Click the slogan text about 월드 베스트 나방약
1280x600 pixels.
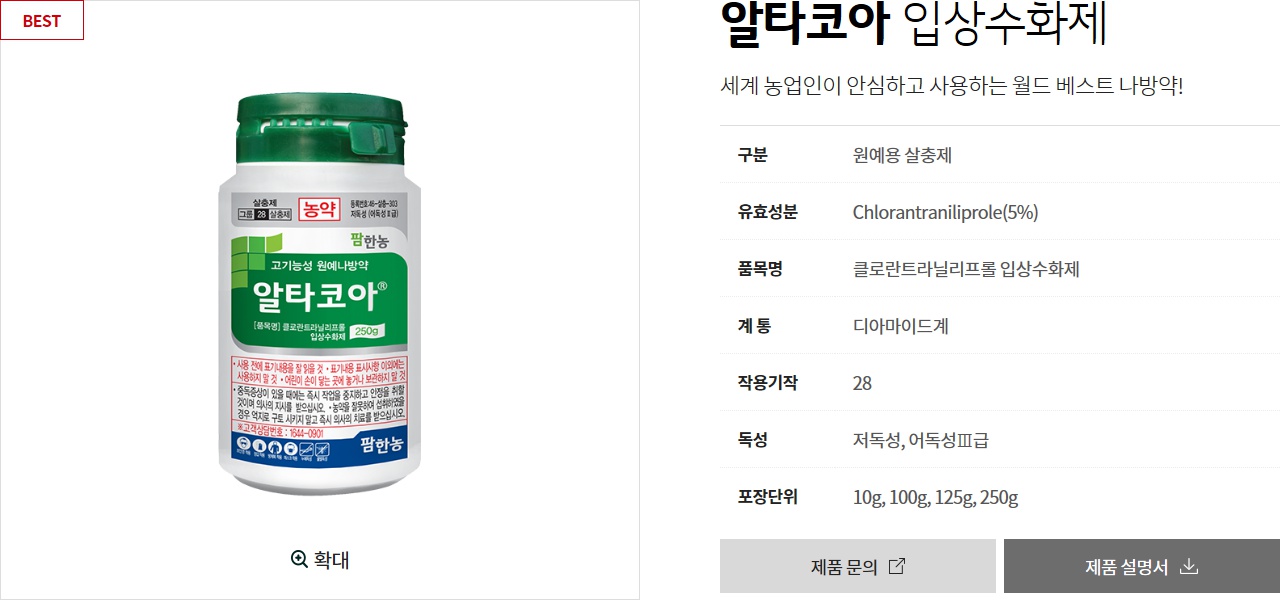(x=952, y=85)
